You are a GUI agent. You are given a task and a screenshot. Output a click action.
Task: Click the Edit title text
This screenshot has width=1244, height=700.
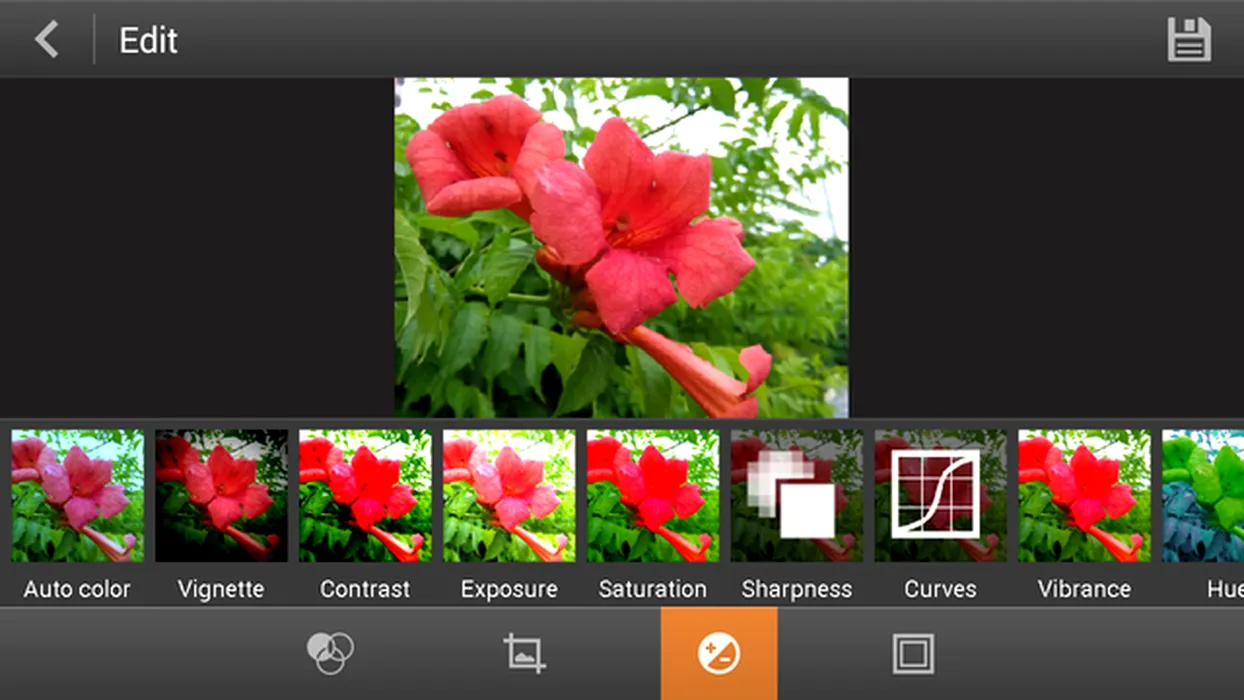(148, 40)
